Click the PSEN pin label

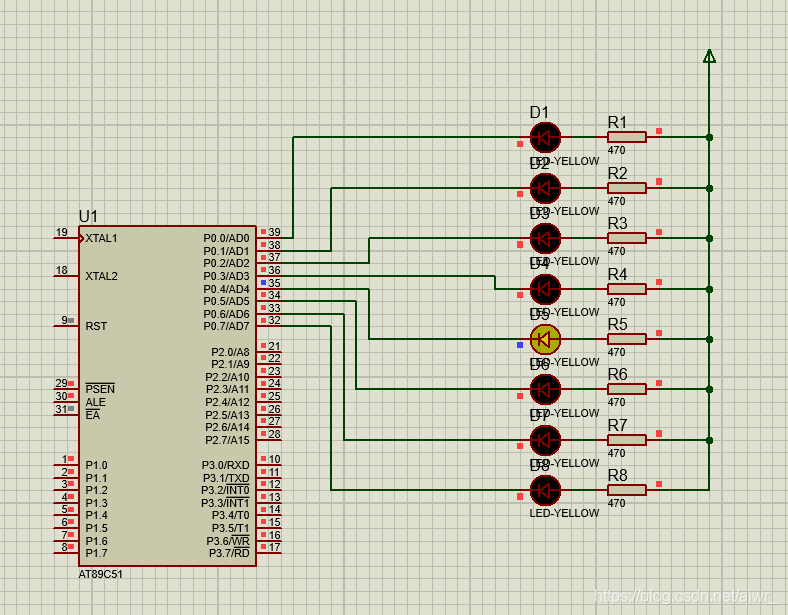pyautogui.click(x=100, y=389)
